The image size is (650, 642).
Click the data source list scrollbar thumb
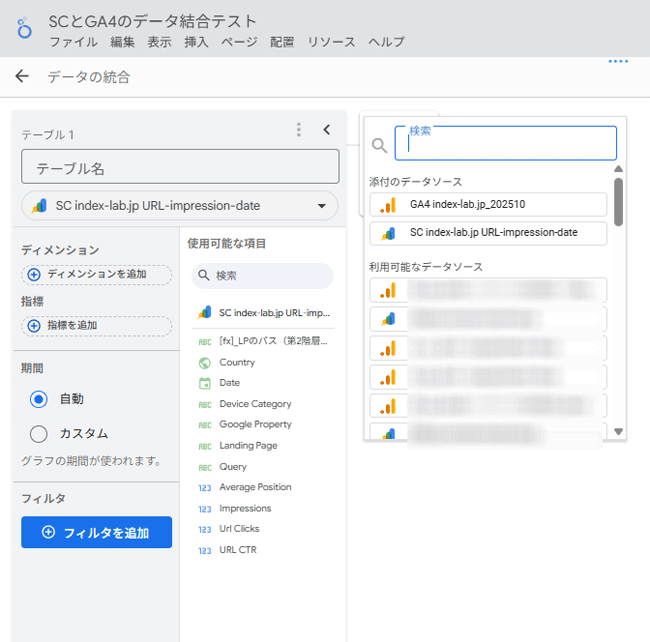tap(618, 202)
